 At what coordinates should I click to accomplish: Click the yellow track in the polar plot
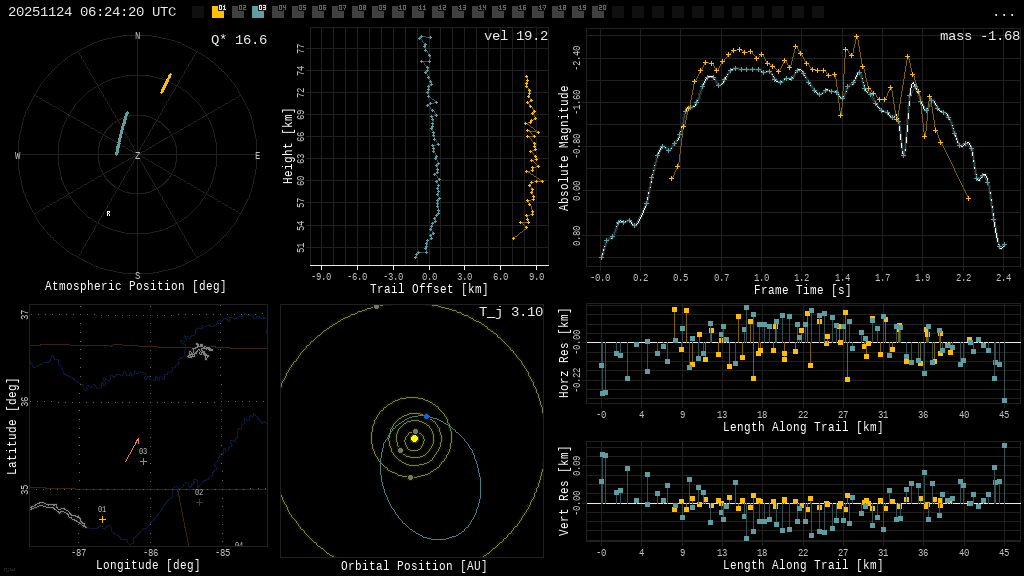coord(166,83)
